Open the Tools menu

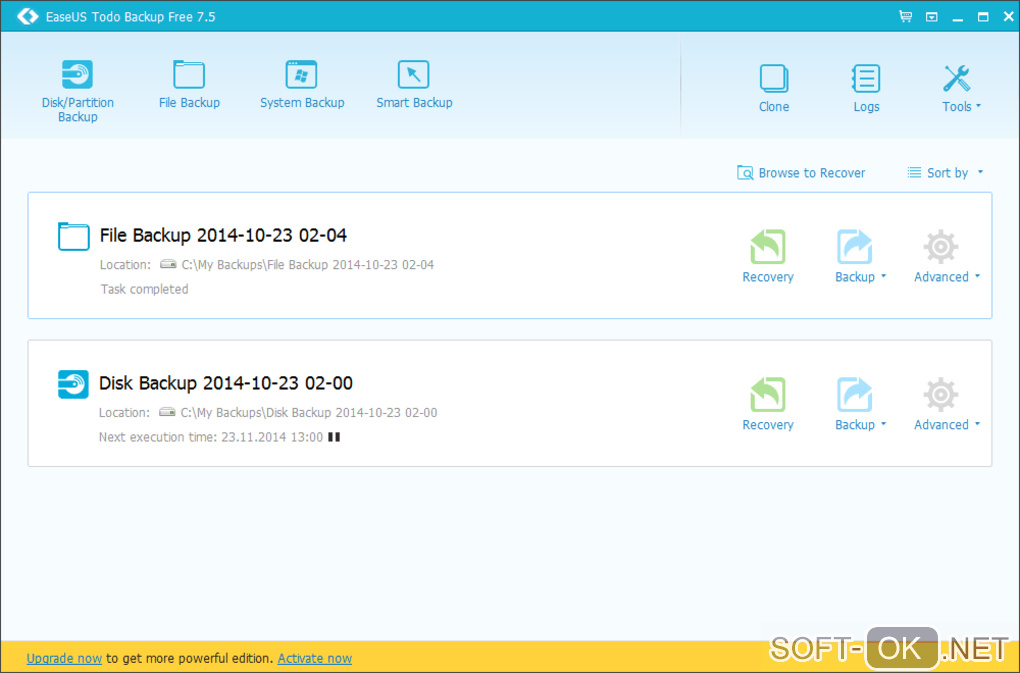961,88
